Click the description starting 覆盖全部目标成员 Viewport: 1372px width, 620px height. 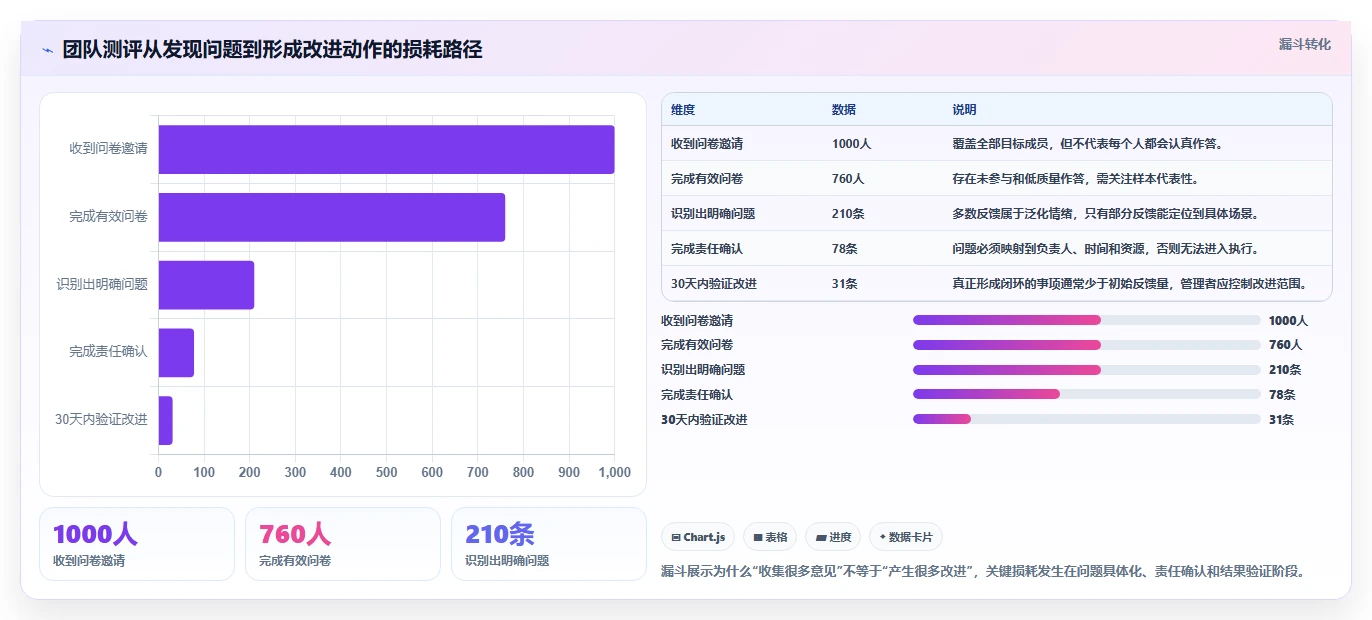pyautogui.click(x=1088, y=144)
